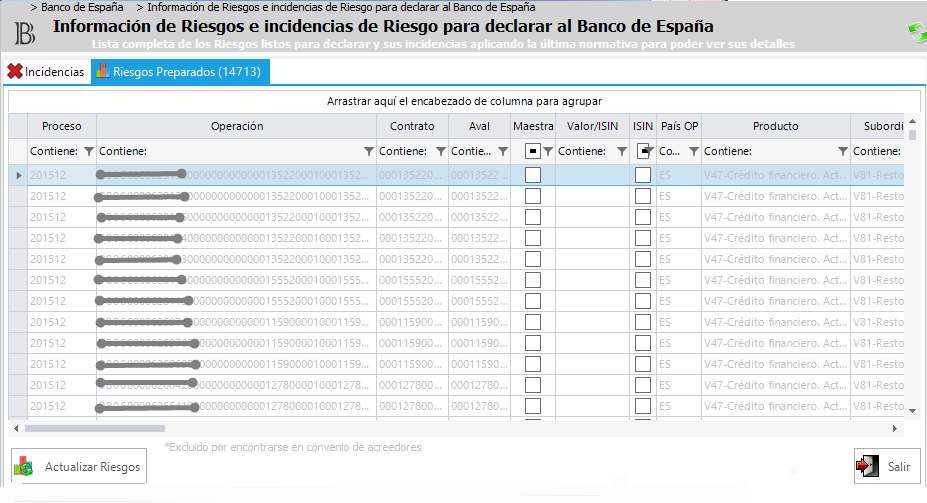Open filter funnel for País OP column

coord(694,151)
